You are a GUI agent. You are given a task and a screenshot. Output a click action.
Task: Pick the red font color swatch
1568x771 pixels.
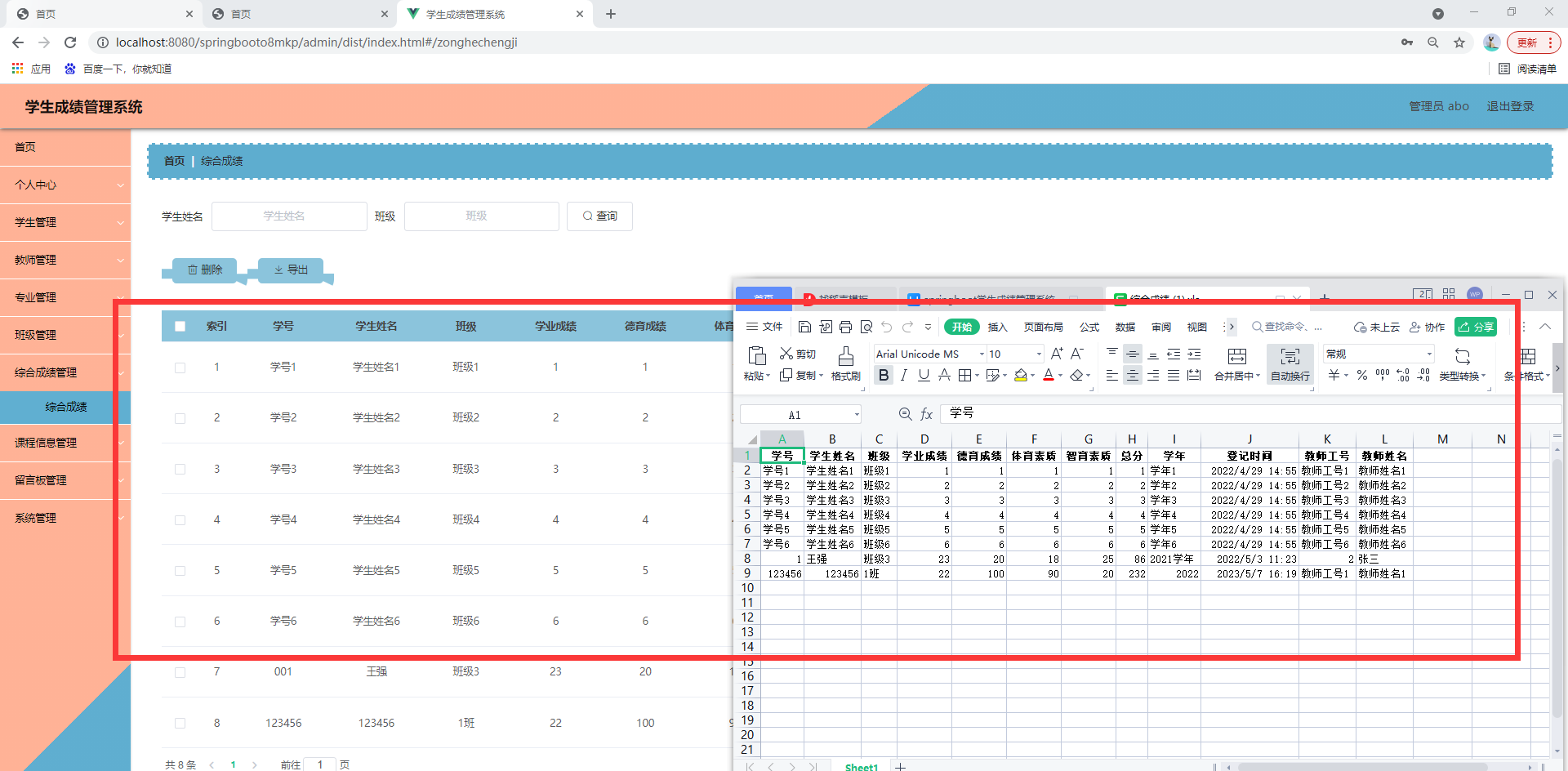[x=1050, y=376]
